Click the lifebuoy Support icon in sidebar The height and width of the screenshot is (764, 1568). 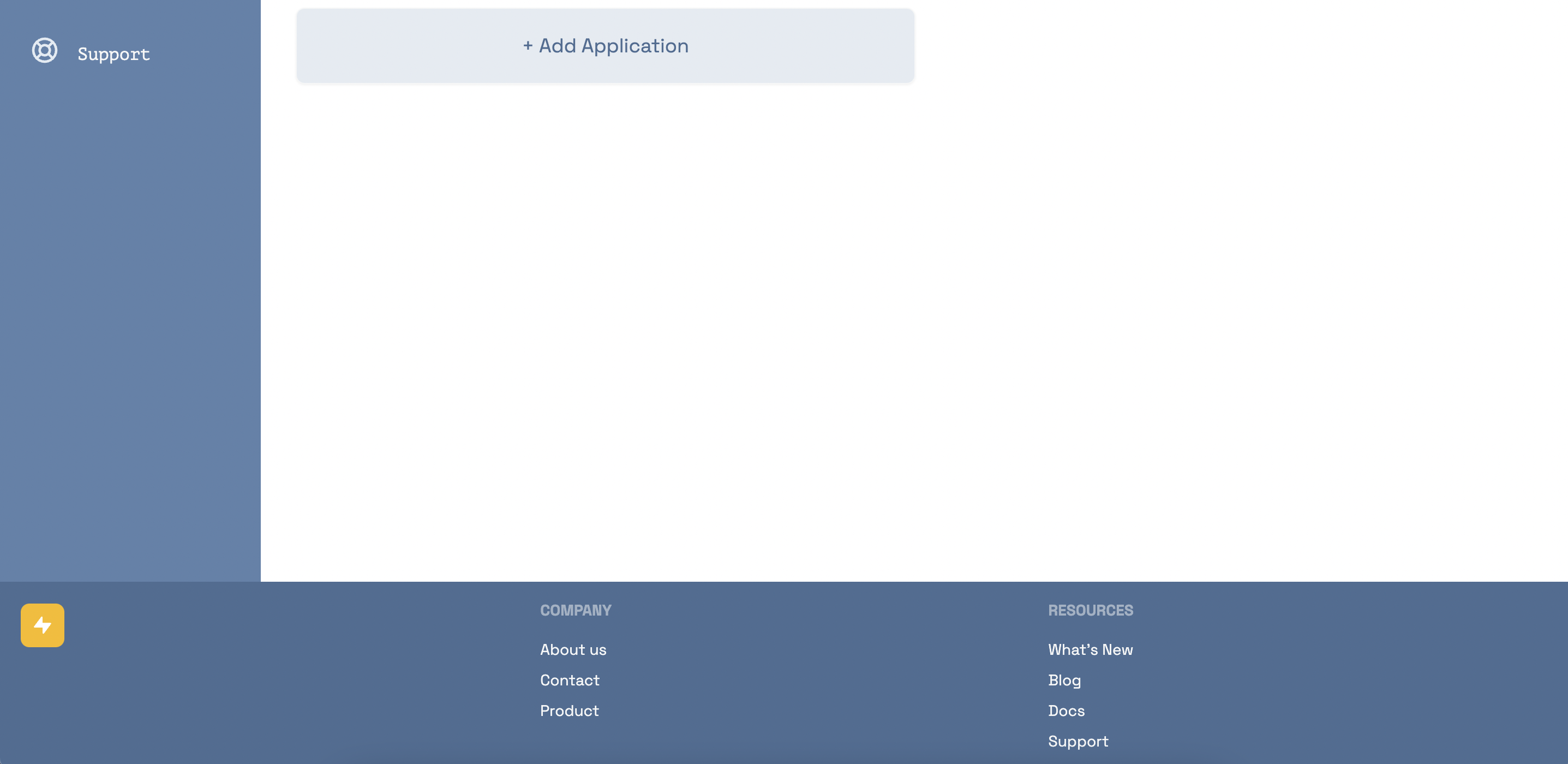click(x=44, y=51)
